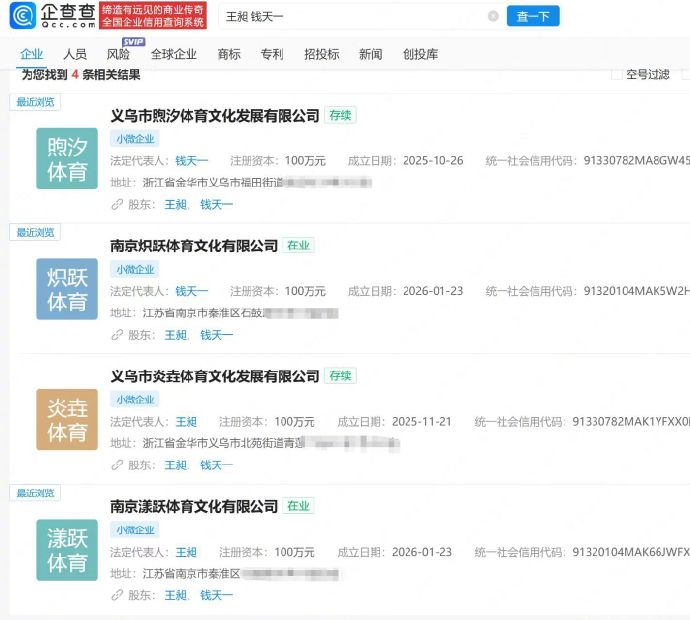
Task: Click 小微企业 tag under 义乌市炎垚体育
Action: 135,400
